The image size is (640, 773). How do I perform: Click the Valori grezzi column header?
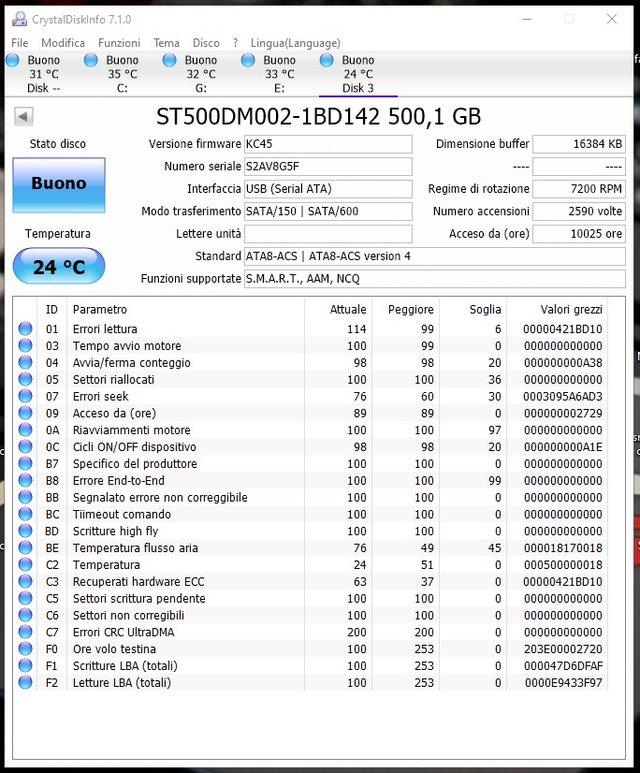[557, 309]
